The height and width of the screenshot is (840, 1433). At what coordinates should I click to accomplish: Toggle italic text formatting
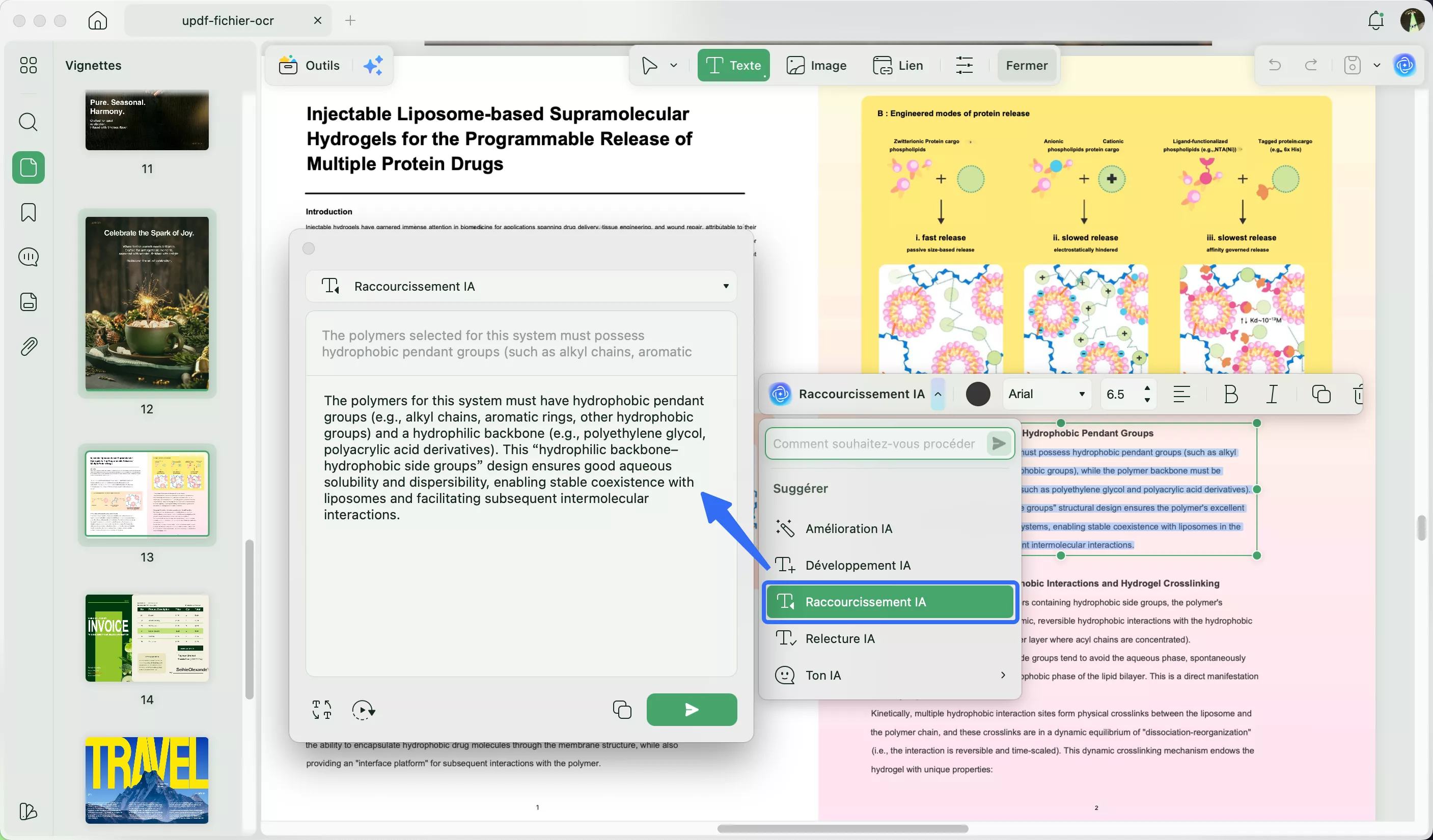click(1272, 394)
